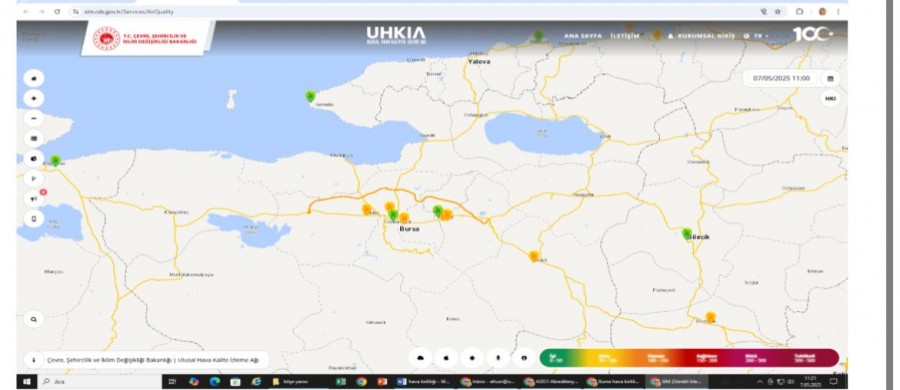Expand the TR language dropdown
The height and width of the screenshot is (390, 900).
[x=757, y=36]
